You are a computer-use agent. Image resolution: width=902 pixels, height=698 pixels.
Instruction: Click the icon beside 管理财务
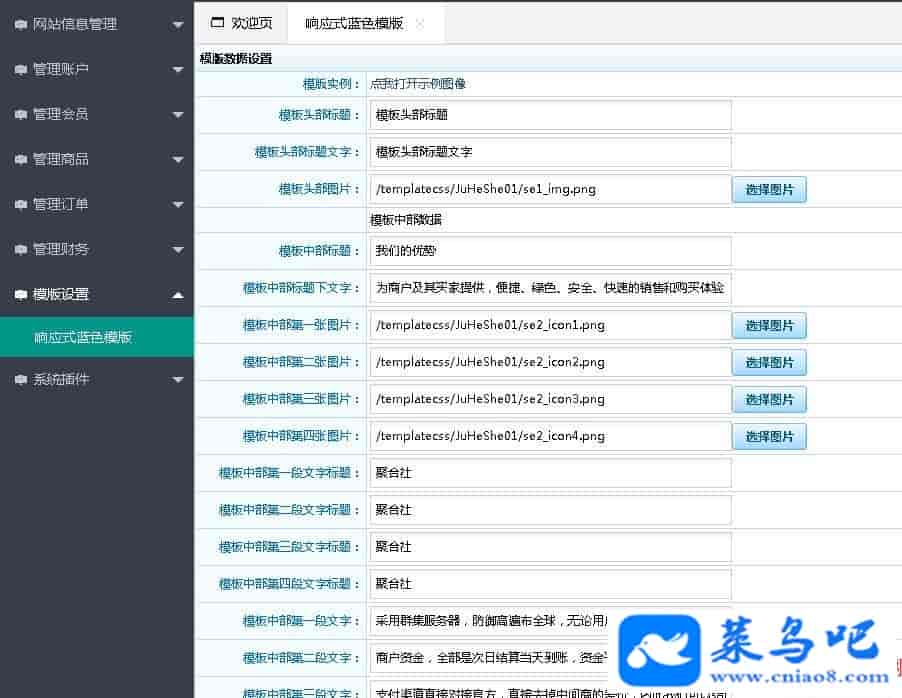tap(21, 249)
